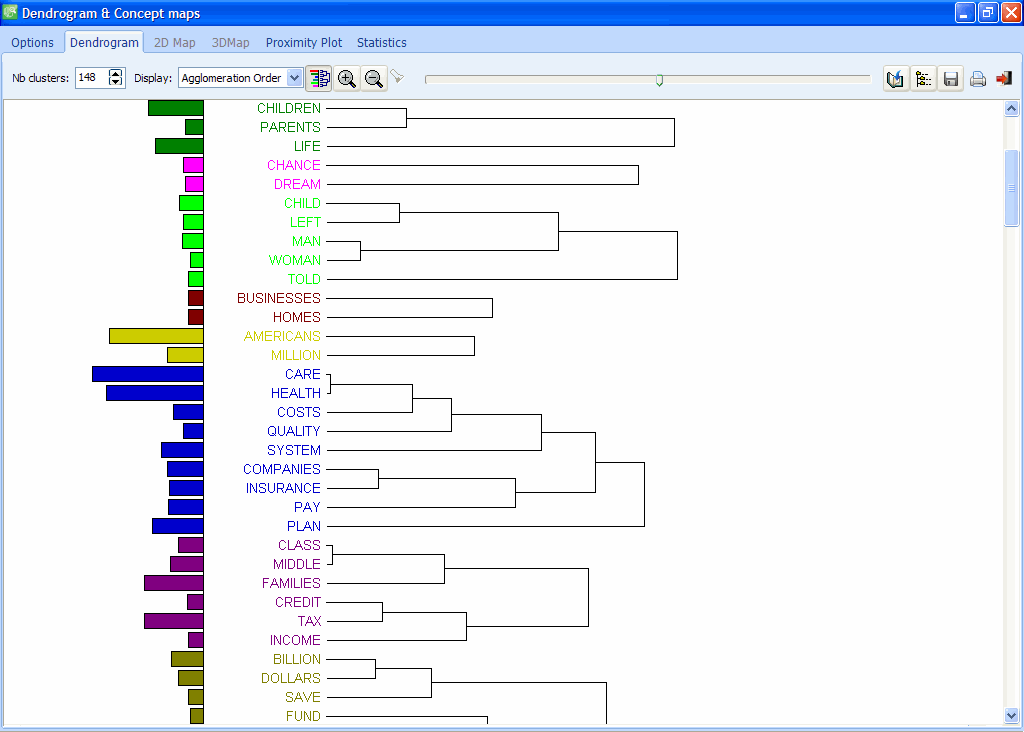Click the grayed pin icon beside zoom out
Viewport: 1024px width, 732px height.
point(397,77)
